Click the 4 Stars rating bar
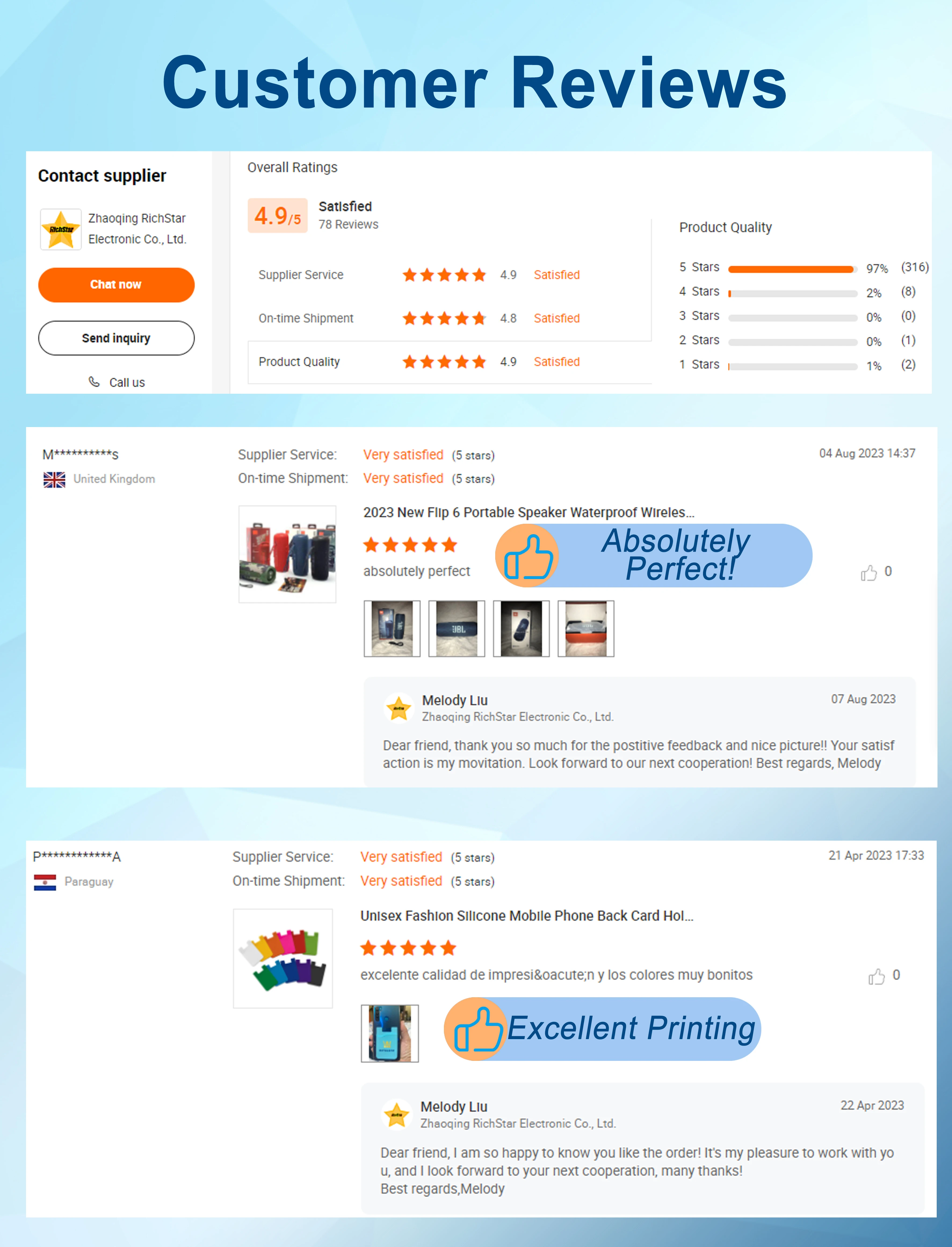The width and height of the screenshot is (952, 1247). [x=792, y=294]
